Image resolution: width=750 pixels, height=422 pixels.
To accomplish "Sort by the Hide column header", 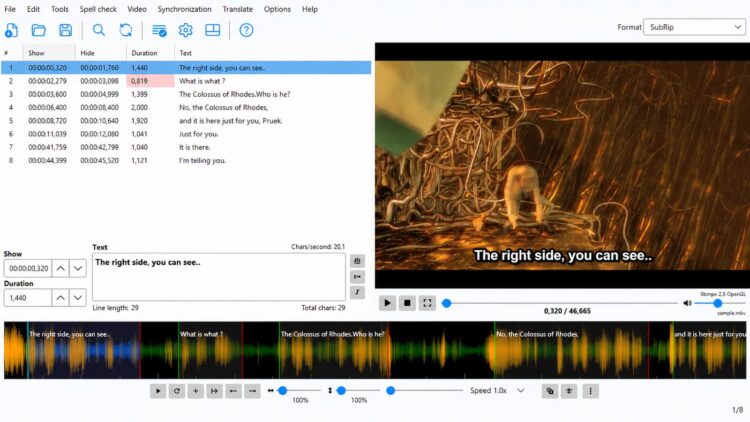I will (100, 53).
